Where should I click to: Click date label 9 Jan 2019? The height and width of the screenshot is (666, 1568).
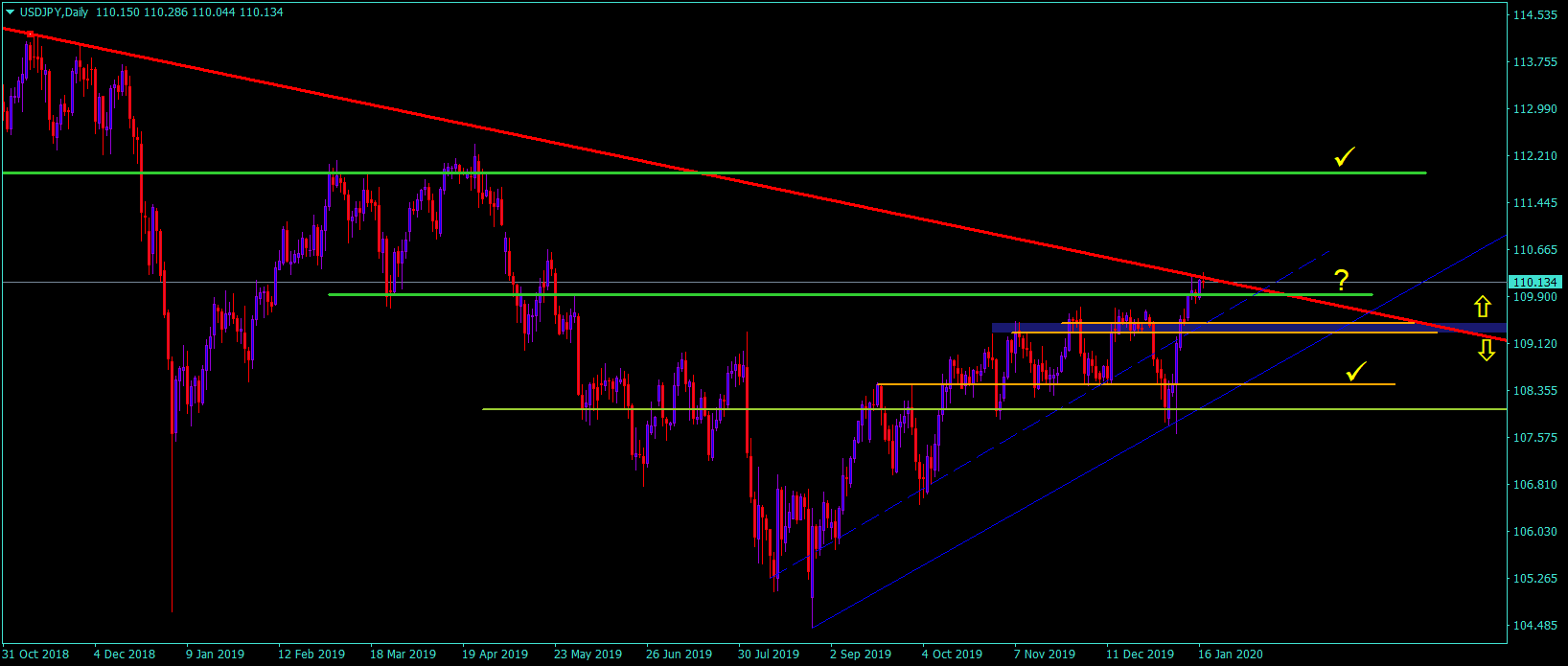coord(216,655)
